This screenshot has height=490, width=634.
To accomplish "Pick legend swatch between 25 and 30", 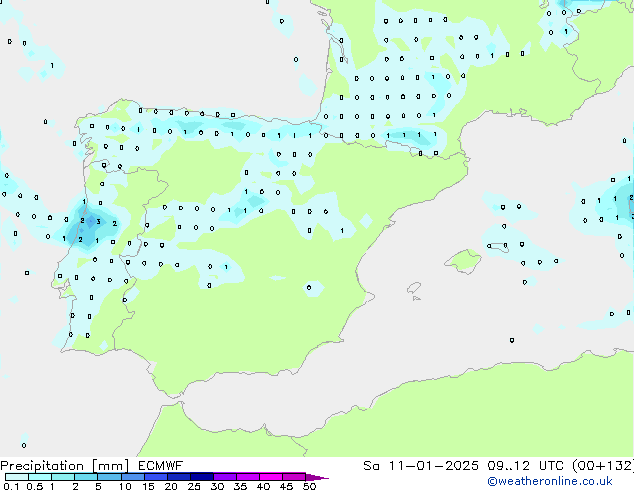I will tap(201, 477).
